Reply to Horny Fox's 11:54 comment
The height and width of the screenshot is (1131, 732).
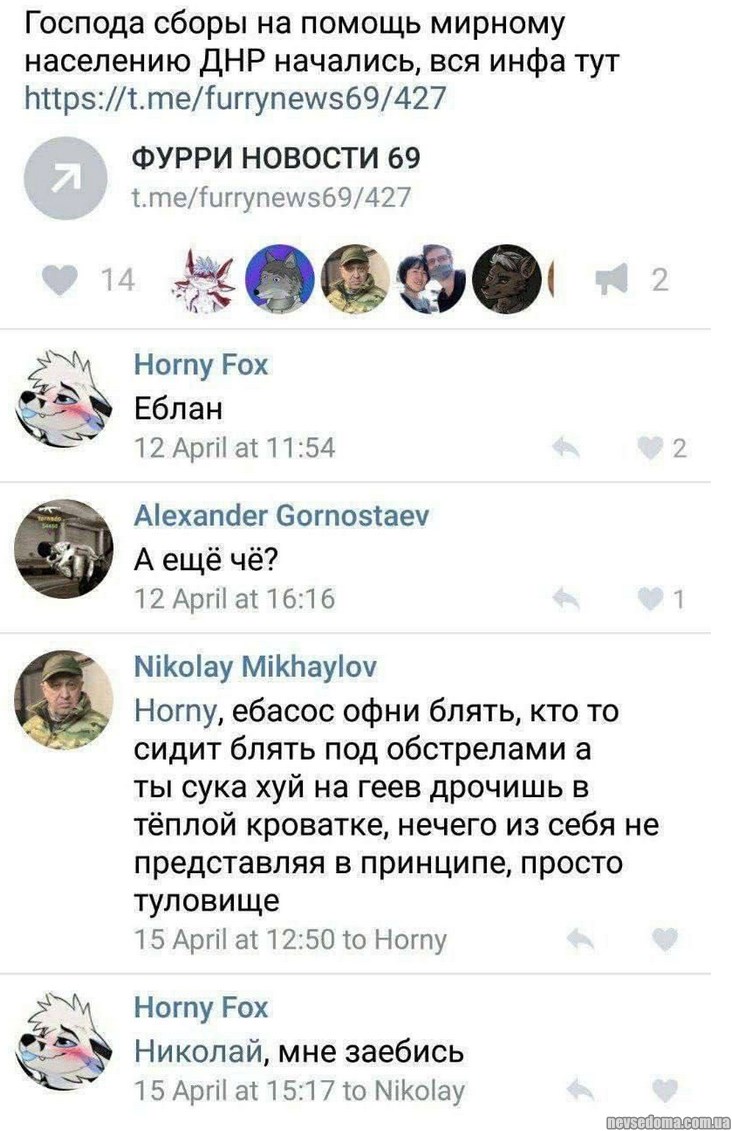tap(566, 449)
